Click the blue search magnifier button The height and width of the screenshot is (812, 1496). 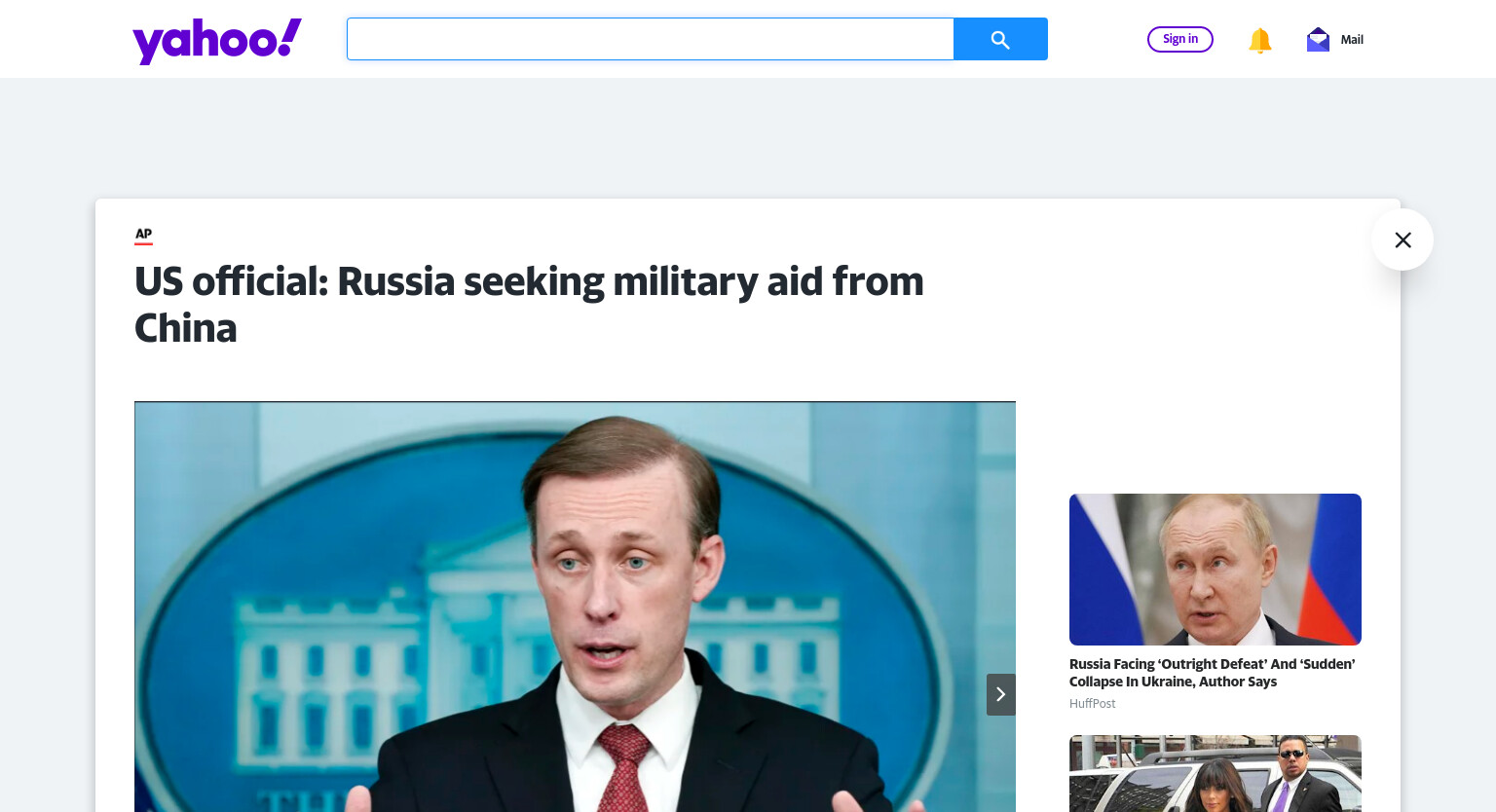point(1000,39)
